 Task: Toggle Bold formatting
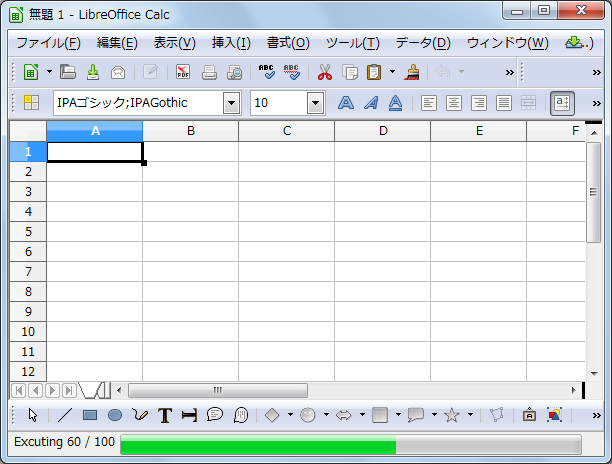(346, 103)
